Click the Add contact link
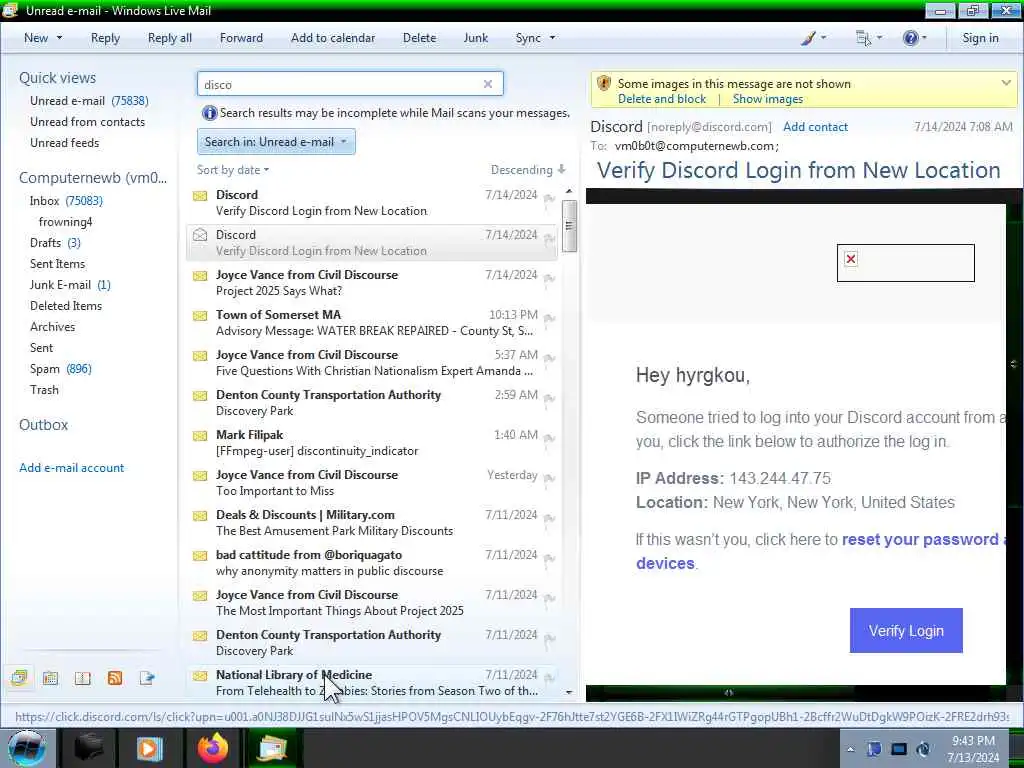The width and height of the screenshot is (1024, 768). point(815,127)
